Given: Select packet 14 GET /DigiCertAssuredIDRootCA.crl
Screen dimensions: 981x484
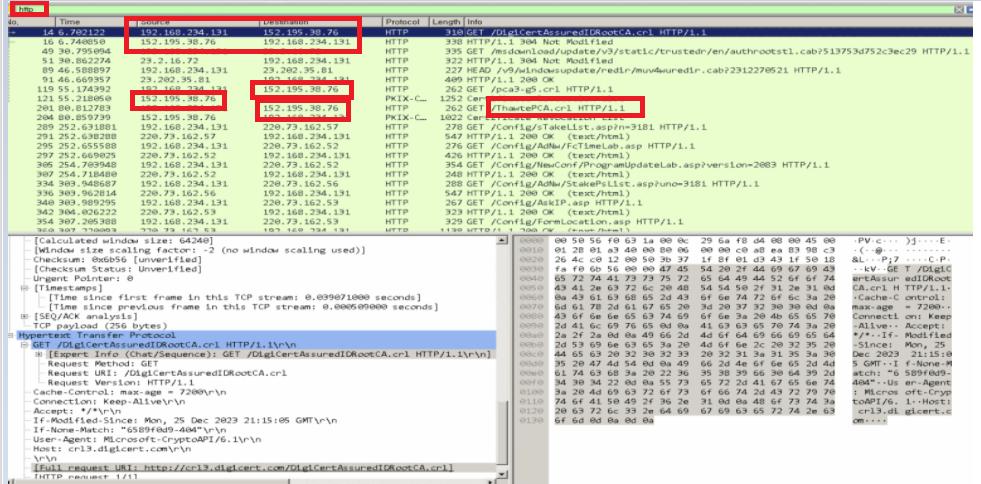Looking at the screenshot, I should tap(489, 31).
